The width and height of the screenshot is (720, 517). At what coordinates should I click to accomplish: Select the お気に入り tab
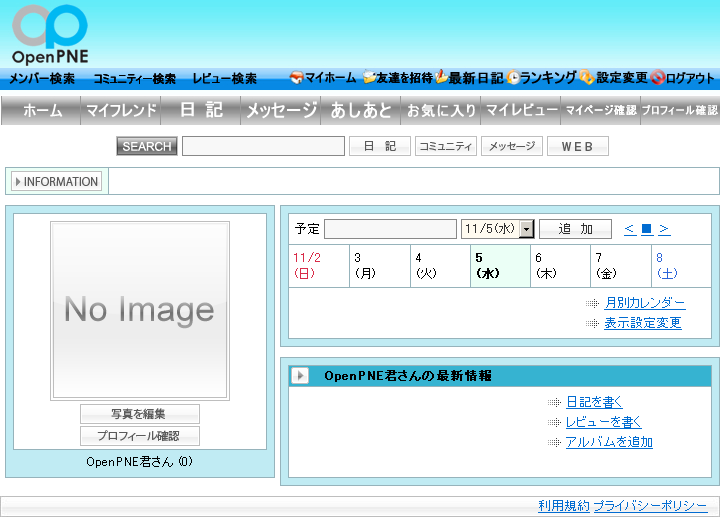tap(440, 110)
